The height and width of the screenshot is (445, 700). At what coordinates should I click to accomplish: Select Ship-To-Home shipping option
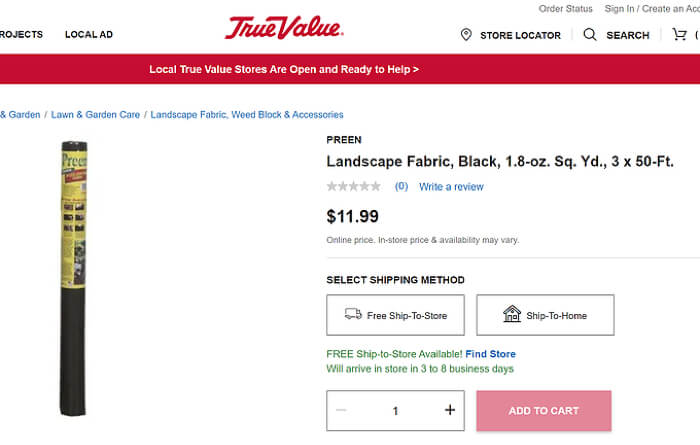click(545, 315)
